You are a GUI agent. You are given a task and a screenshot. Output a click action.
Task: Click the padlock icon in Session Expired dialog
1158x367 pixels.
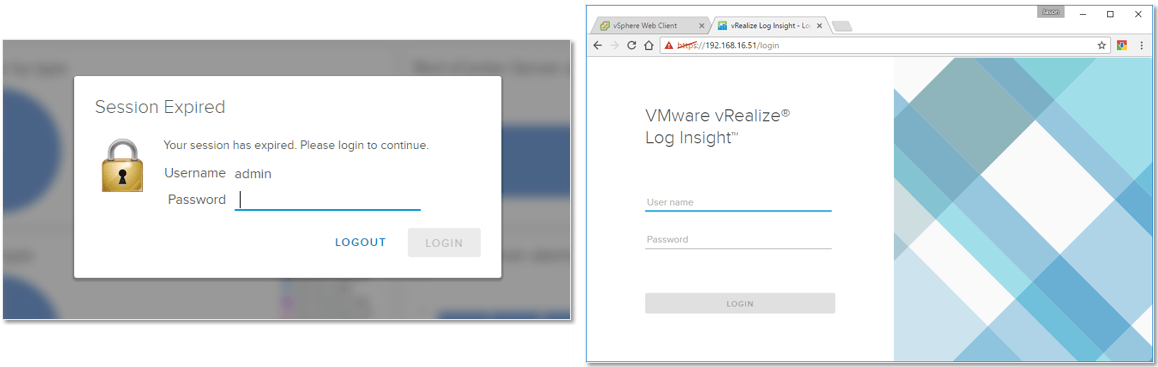pos(122,165)
